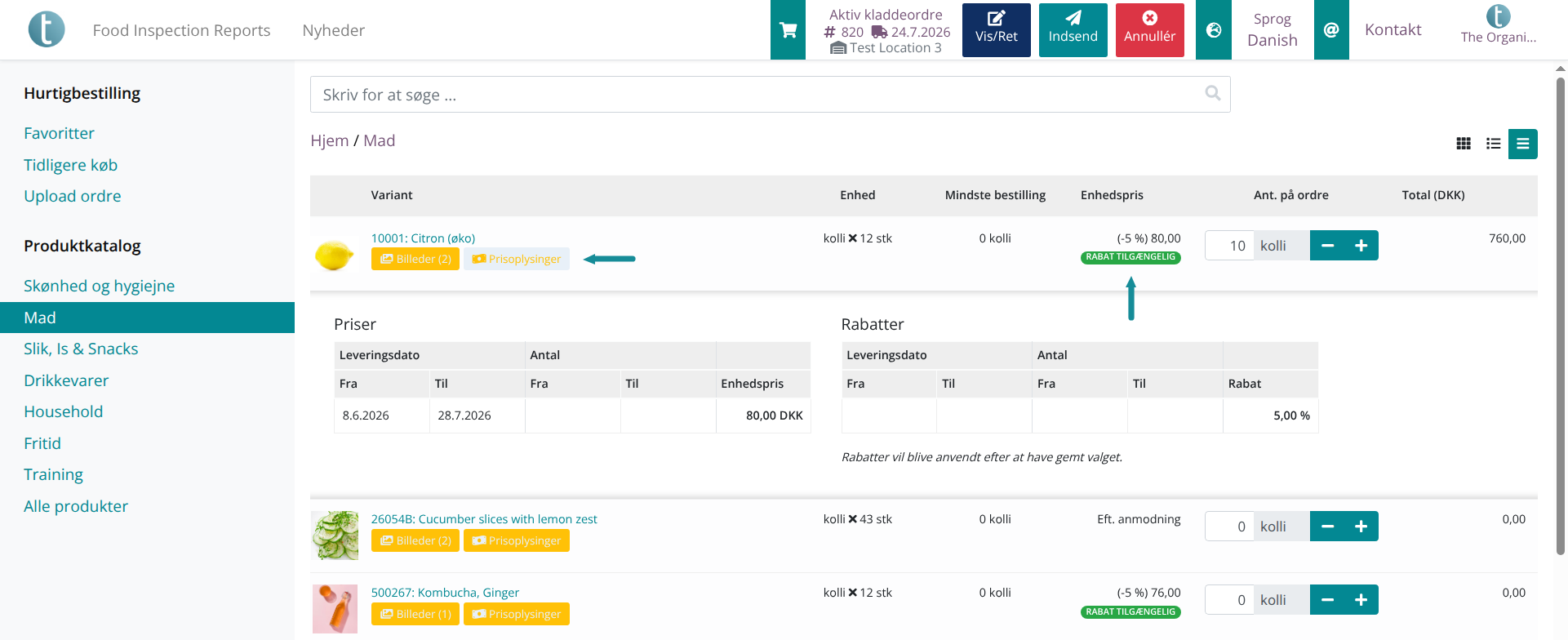This screenshot has height=640, width=1568.
Task: Click the globe language icon
Action: (1214, 30)
